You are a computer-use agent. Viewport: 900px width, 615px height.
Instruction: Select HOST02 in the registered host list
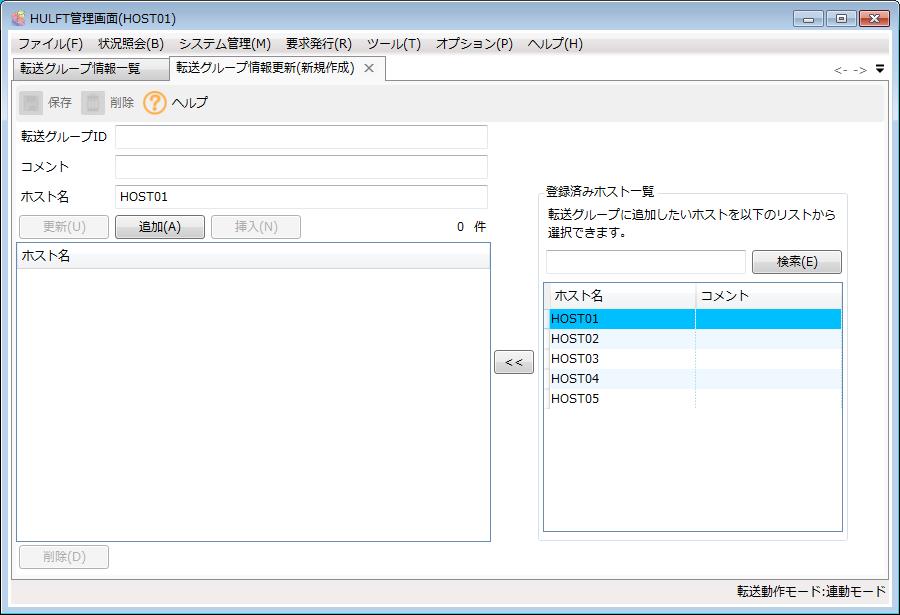(x=695, y=339)
